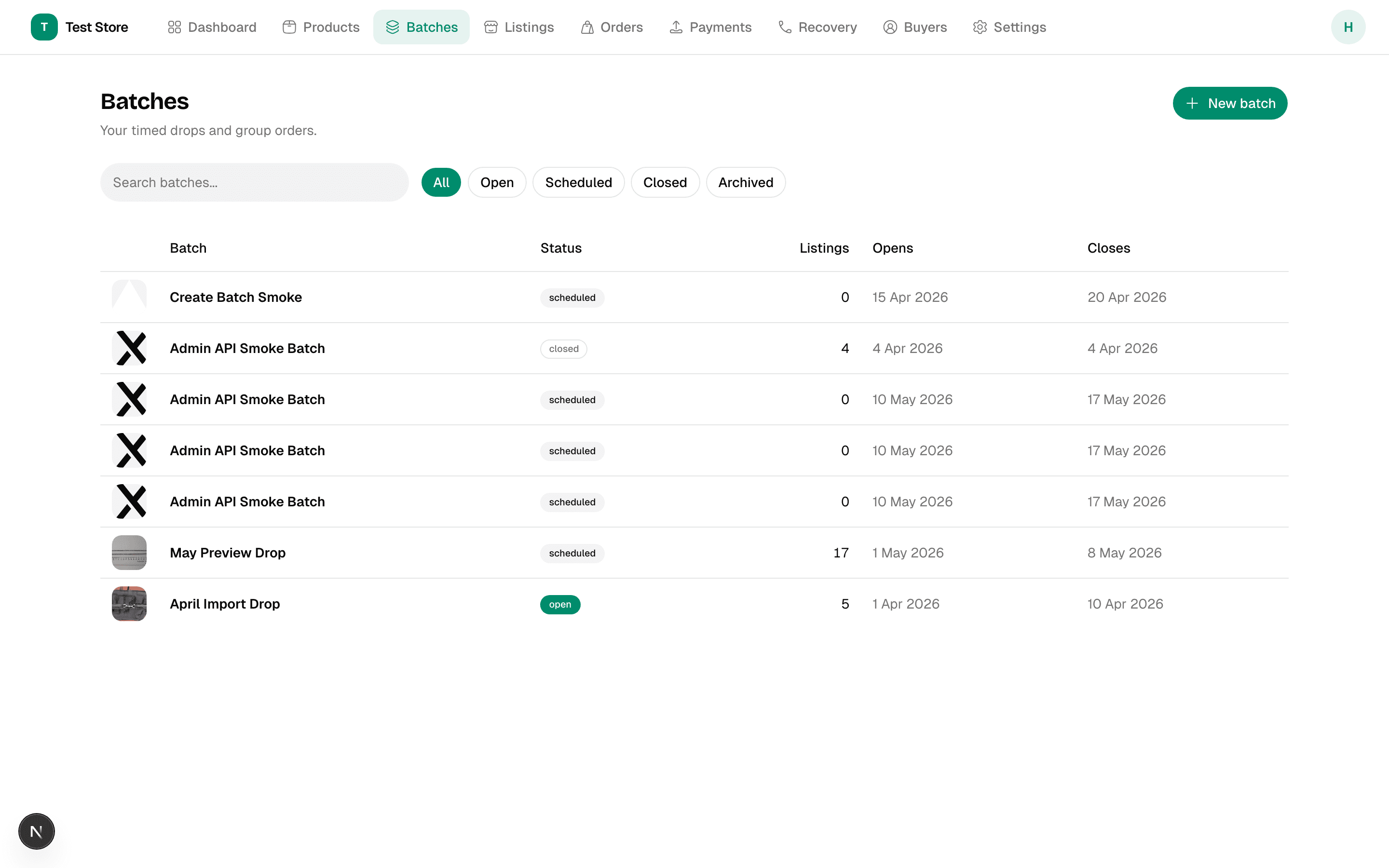The image size is (1389, 868).
Task: Show only Scheduled batches
Action: point(578,183)
